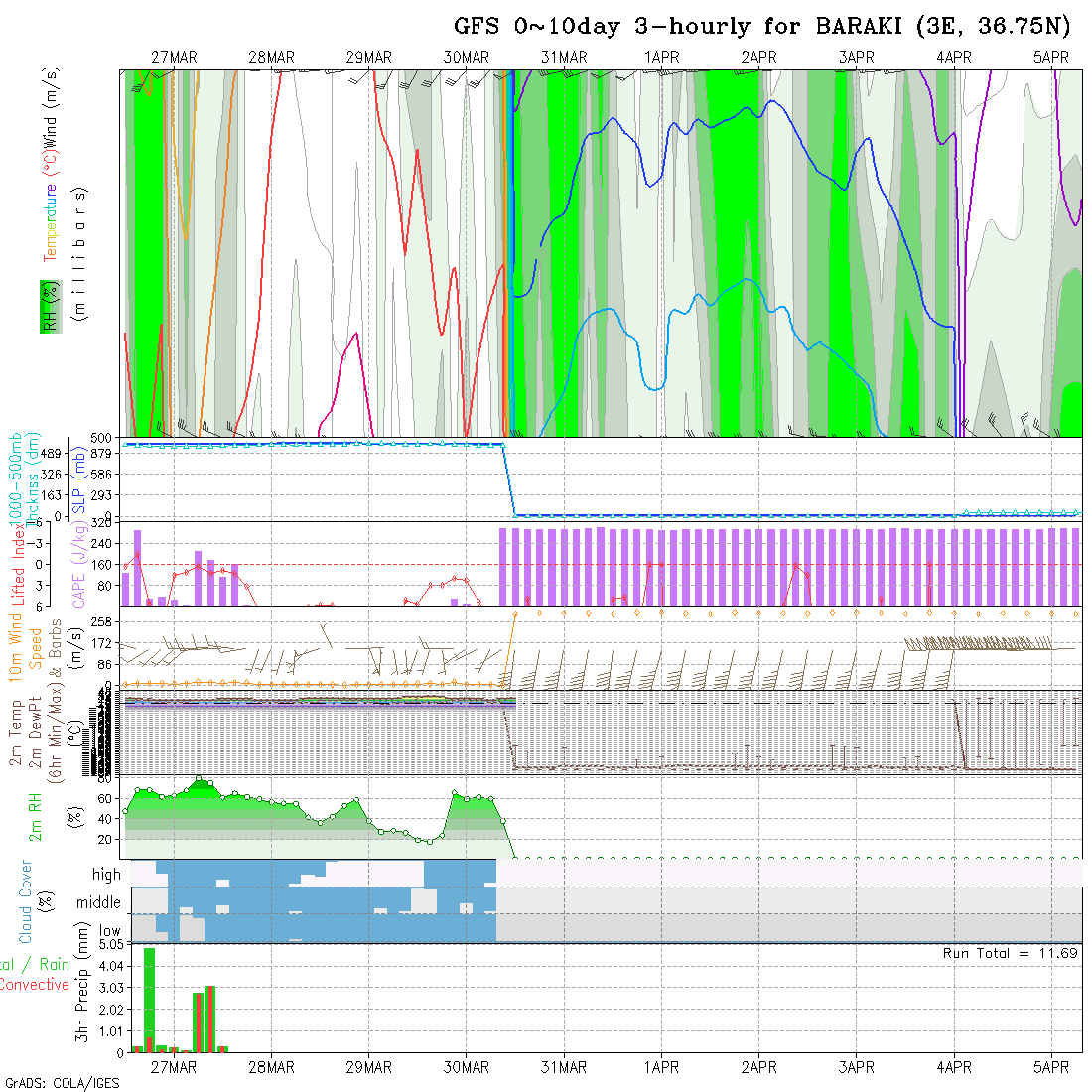Viewport: 1092px width, 1092px height.
Task: Click the green RH (%) legend swatch
Action: click(51, 307)
